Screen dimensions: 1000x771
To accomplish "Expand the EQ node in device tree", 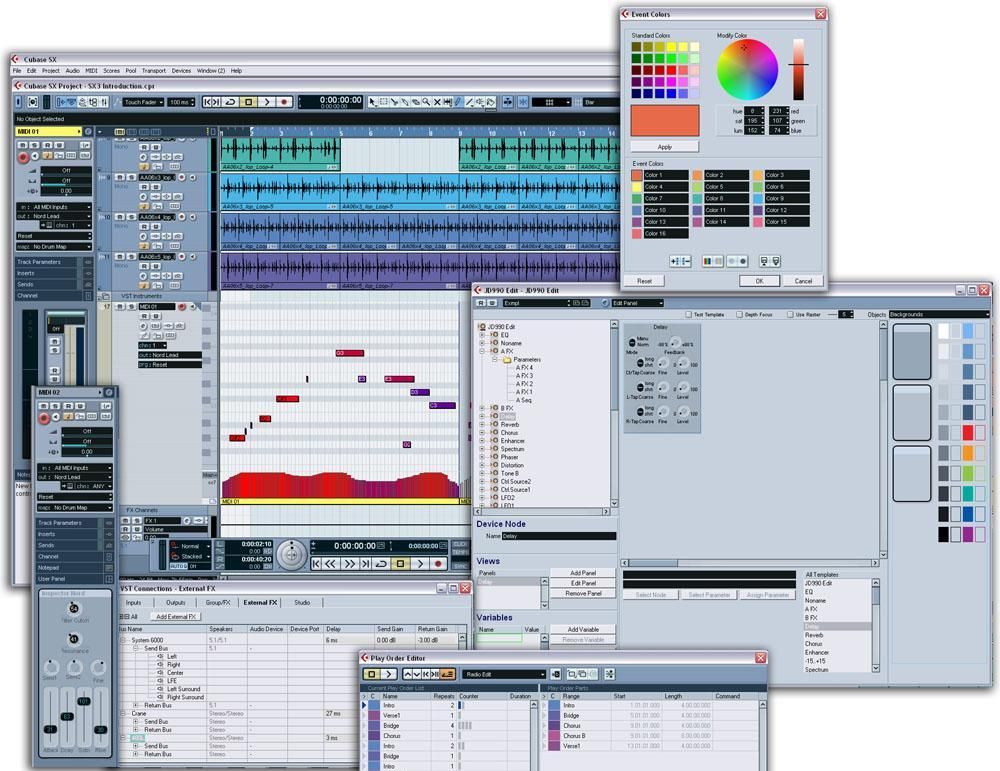I will pyautogui.click(x=482, y=335).
